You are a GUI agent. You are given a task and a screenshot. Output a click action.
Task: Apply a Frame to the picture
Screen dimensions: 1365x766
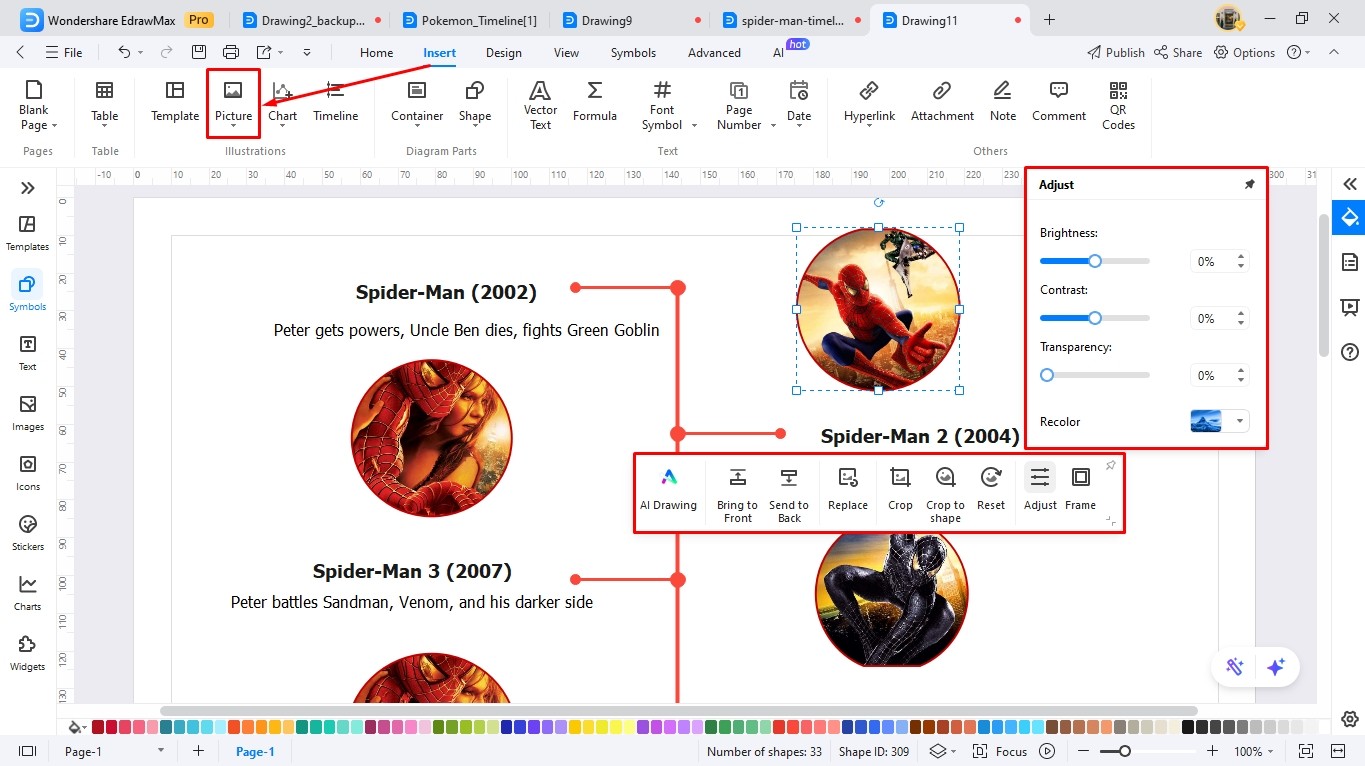tap(1080, 490)
